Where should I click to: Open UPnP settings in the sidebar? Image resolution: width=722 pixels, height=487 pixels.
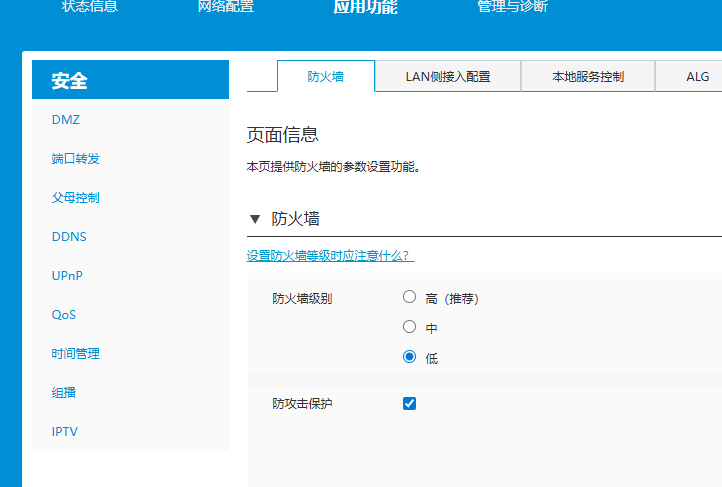click(67, 276)
